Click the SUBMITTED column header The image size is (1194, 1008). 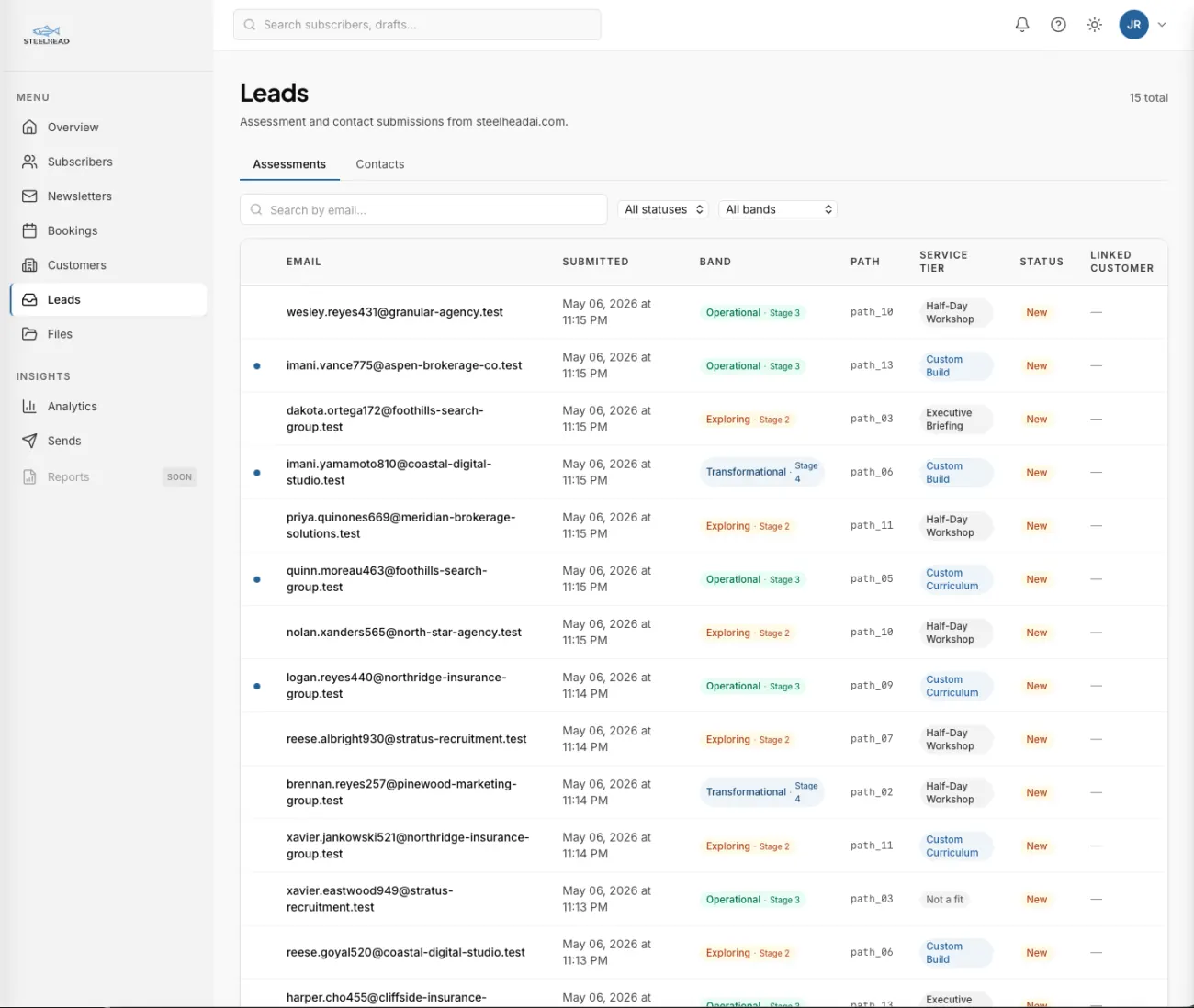coord(595,262)
